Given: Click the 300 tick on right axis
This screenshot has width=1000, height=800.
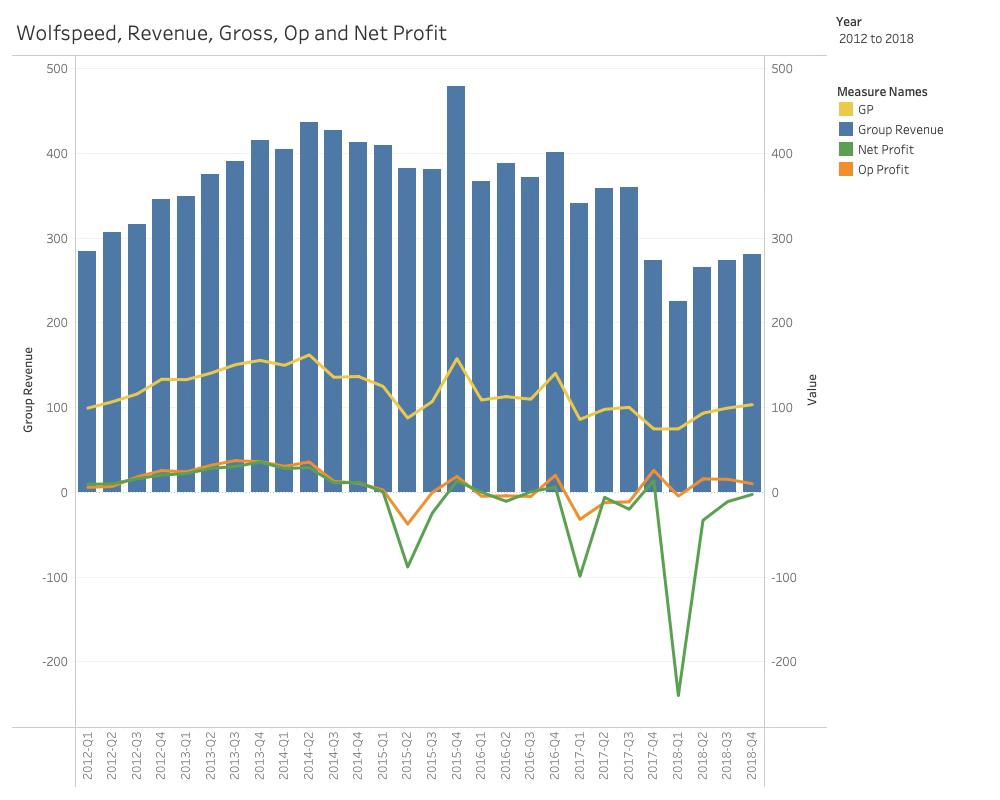Looking at the screenshot, I should [x=782, y=238].
